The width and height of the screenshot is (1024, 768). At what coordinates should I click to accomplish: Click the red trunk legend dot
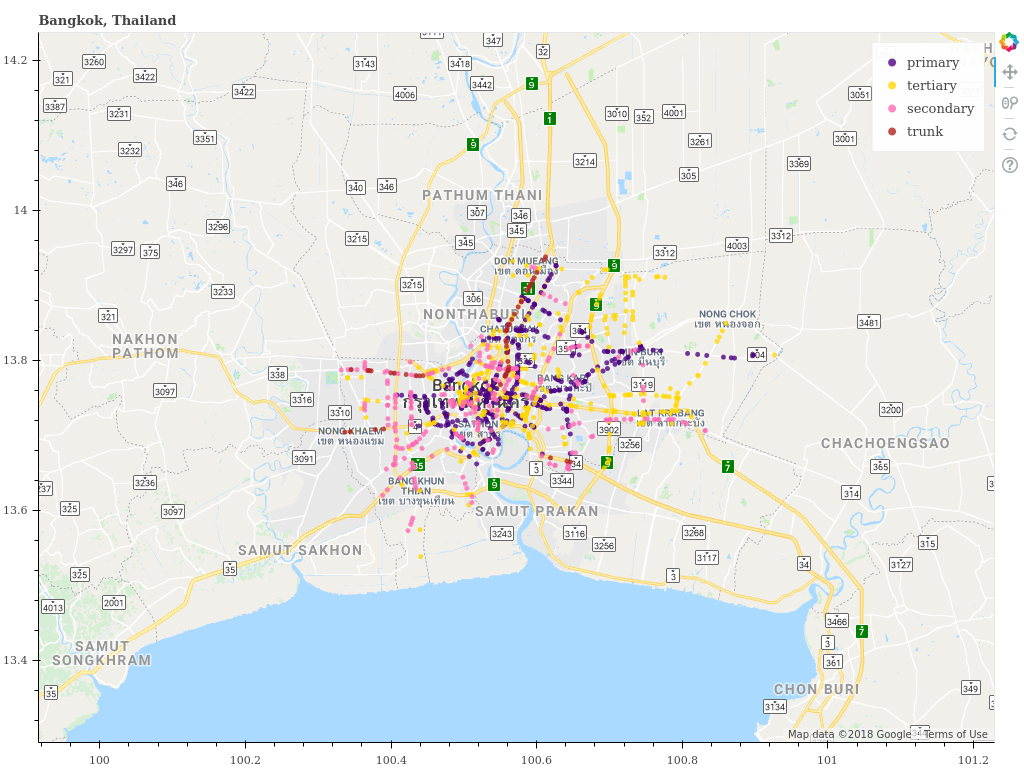(x=892, y=132)
